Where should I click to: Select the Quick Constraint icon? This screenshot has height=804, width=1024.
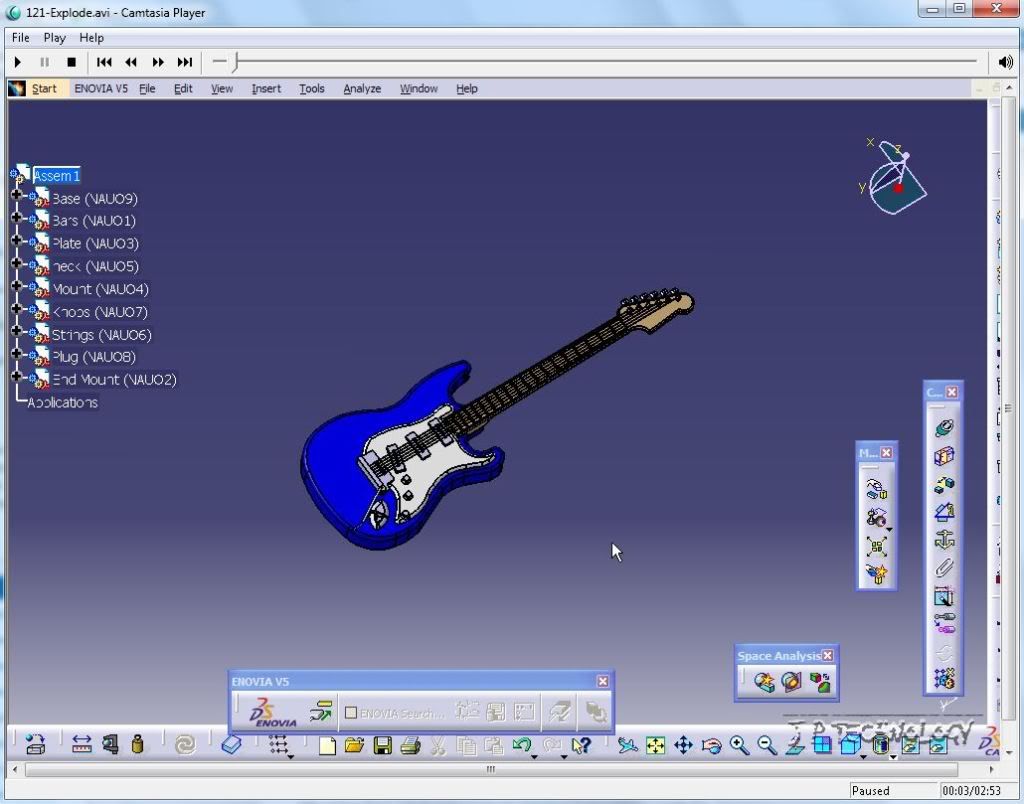pos(944,596)
